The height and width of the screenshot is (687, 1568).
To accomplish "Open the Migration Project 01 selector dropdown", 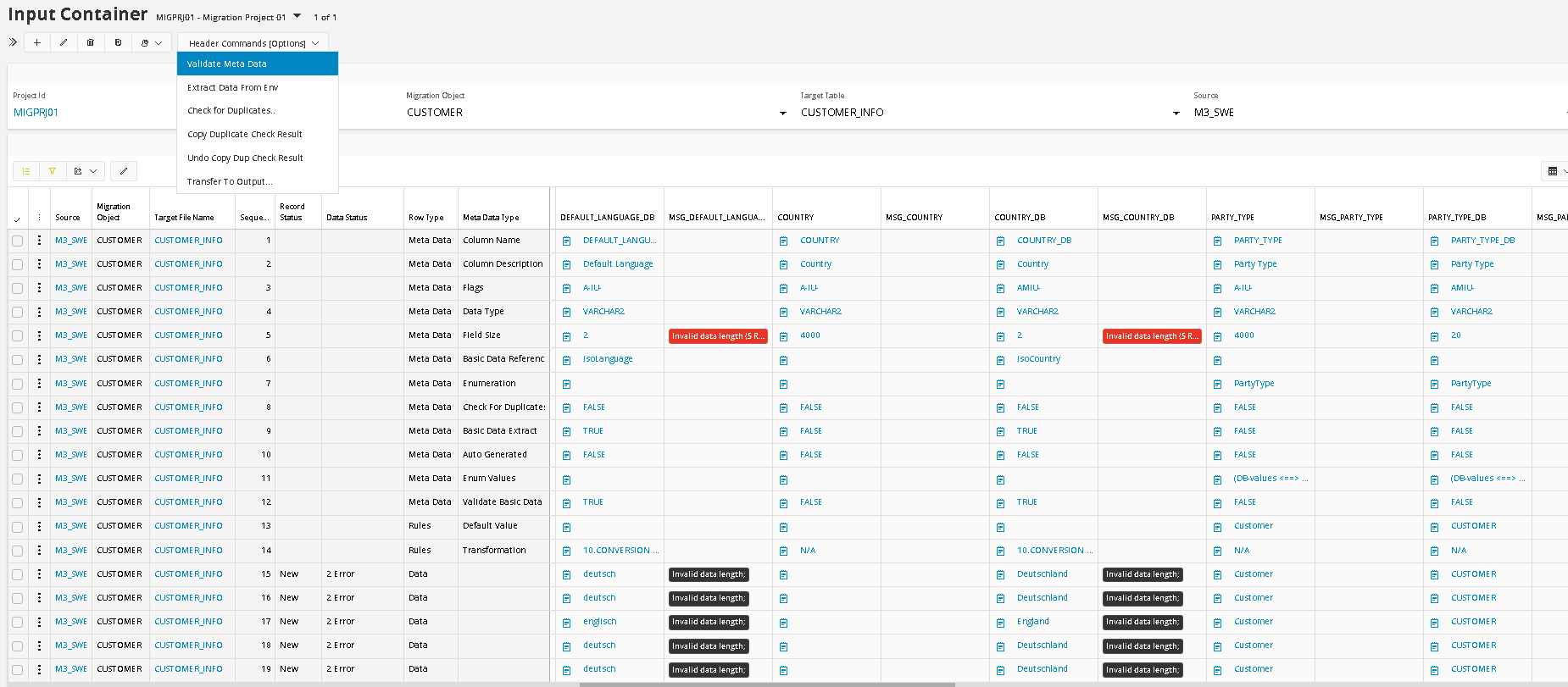I will point(297,16).
